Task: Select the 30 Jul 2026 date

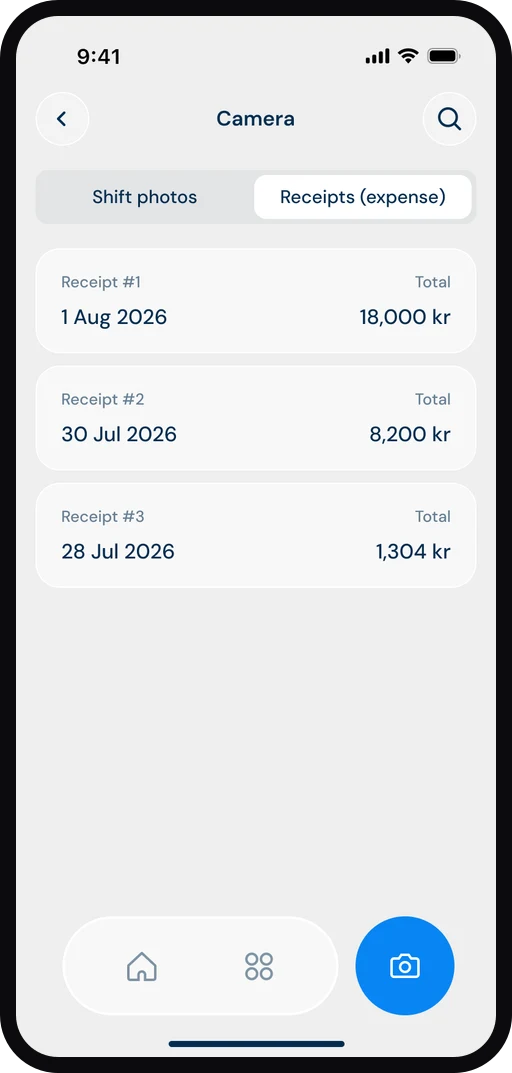Action: pyautogui.click(x=119, y=435)
